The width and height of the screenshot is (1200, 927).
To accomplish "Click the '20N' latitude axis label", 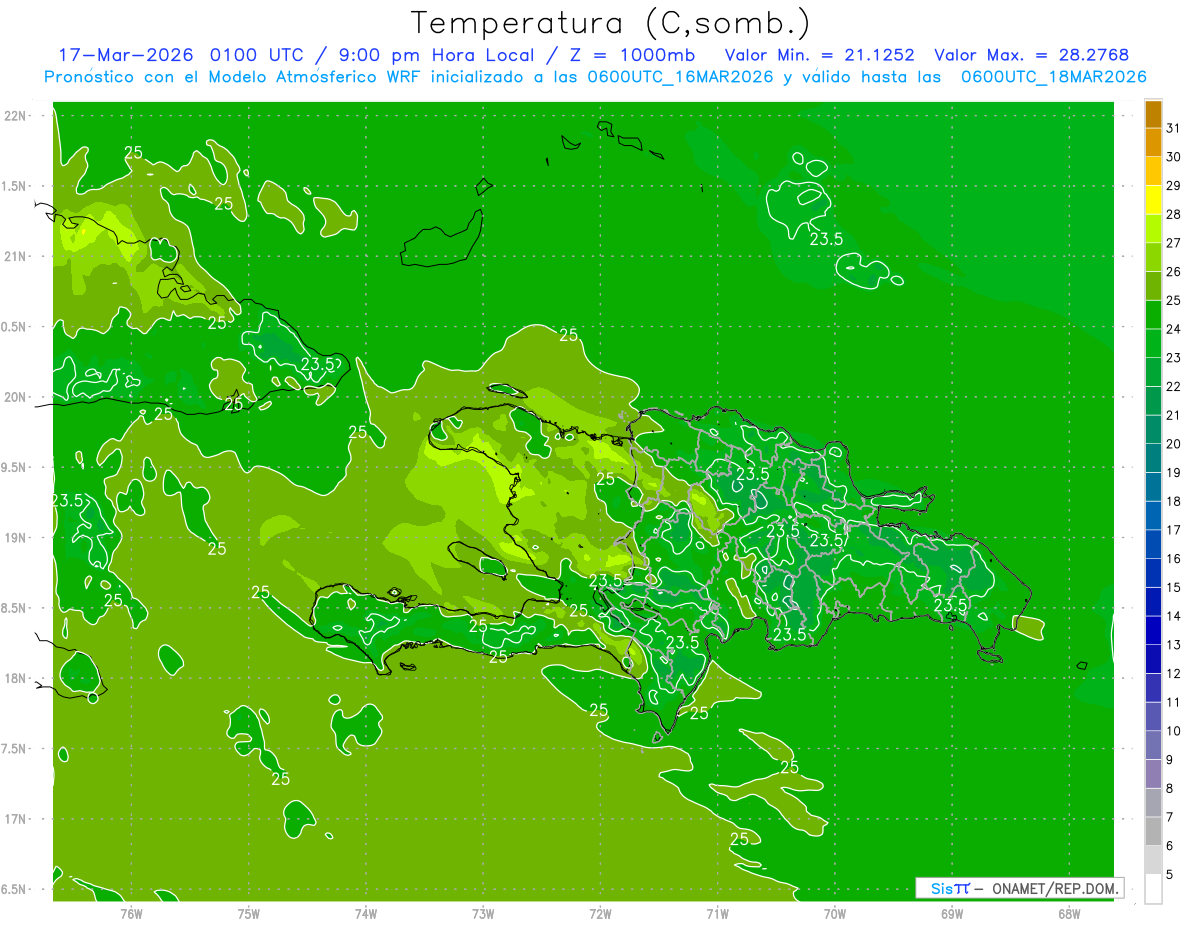I will click(x=15, y=397).
